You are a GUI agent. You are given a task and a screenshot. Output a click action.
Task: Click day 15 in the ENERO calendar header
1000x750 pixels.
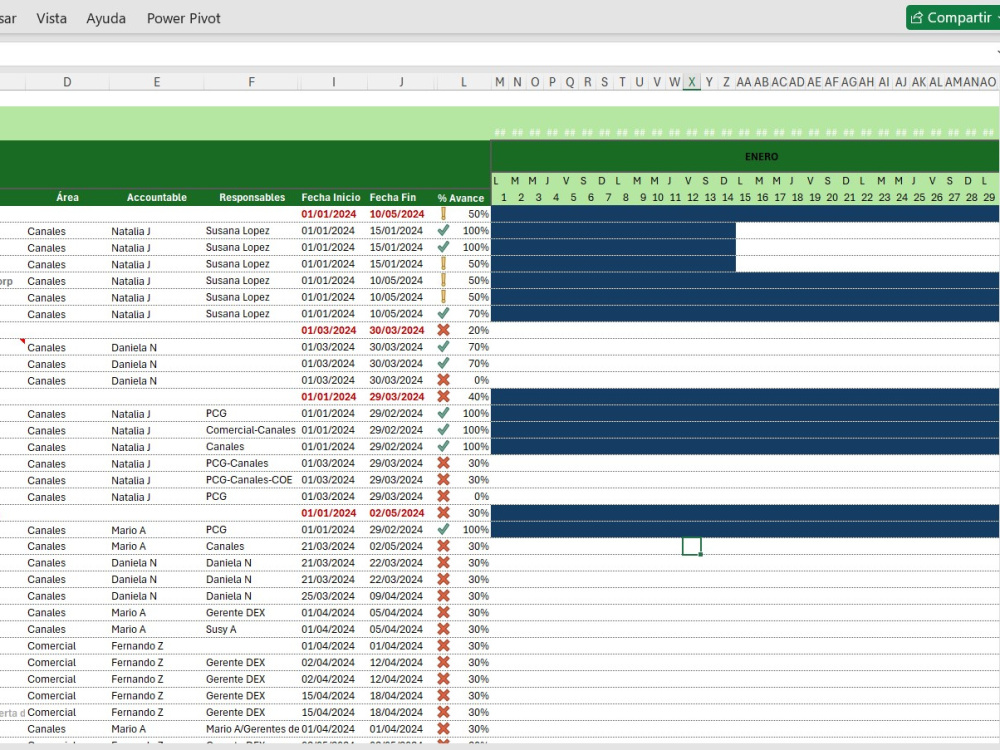(745, 198)
